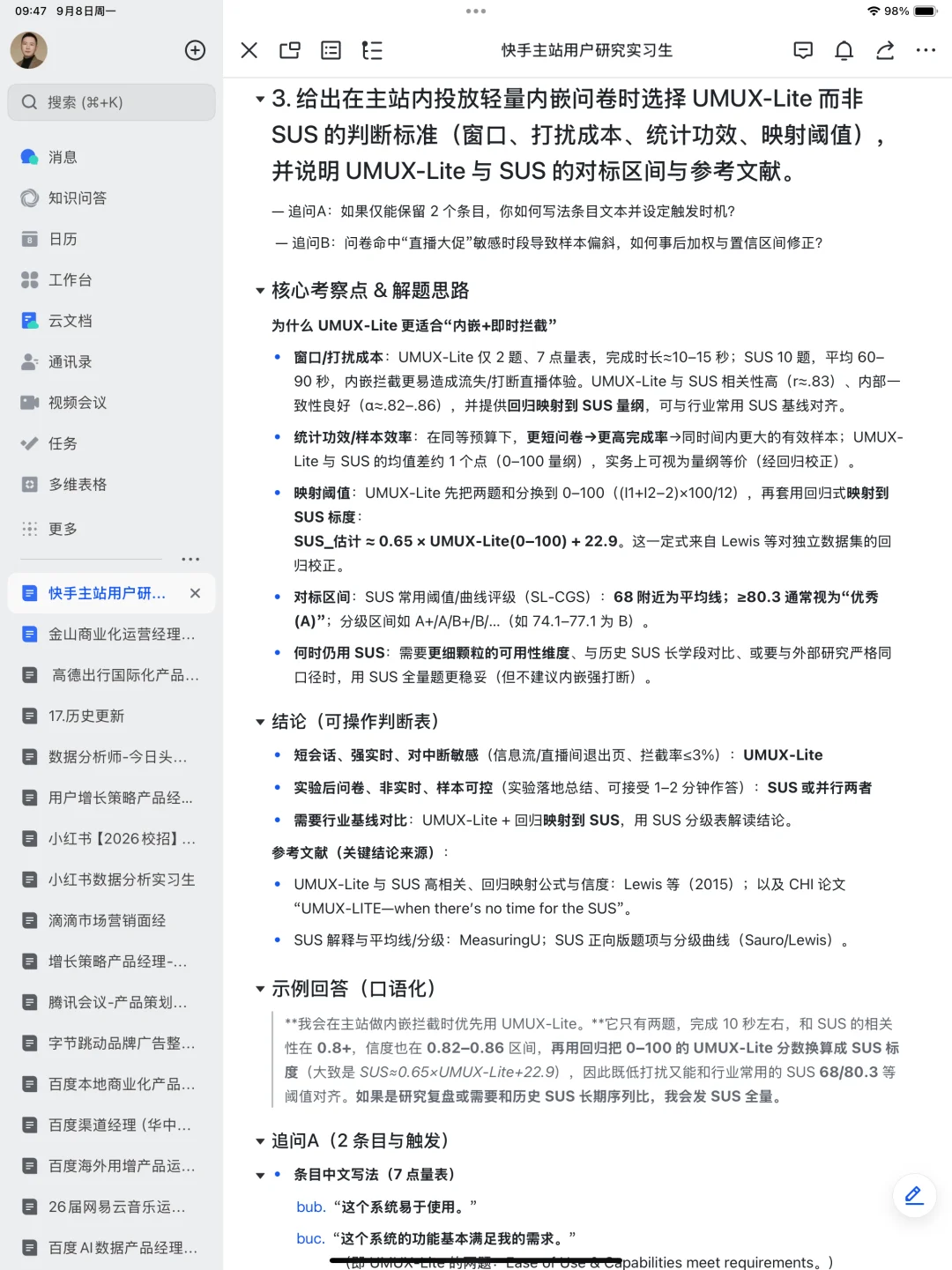
Task: Open the user profile avatar
Action: [x=28, y=50]
